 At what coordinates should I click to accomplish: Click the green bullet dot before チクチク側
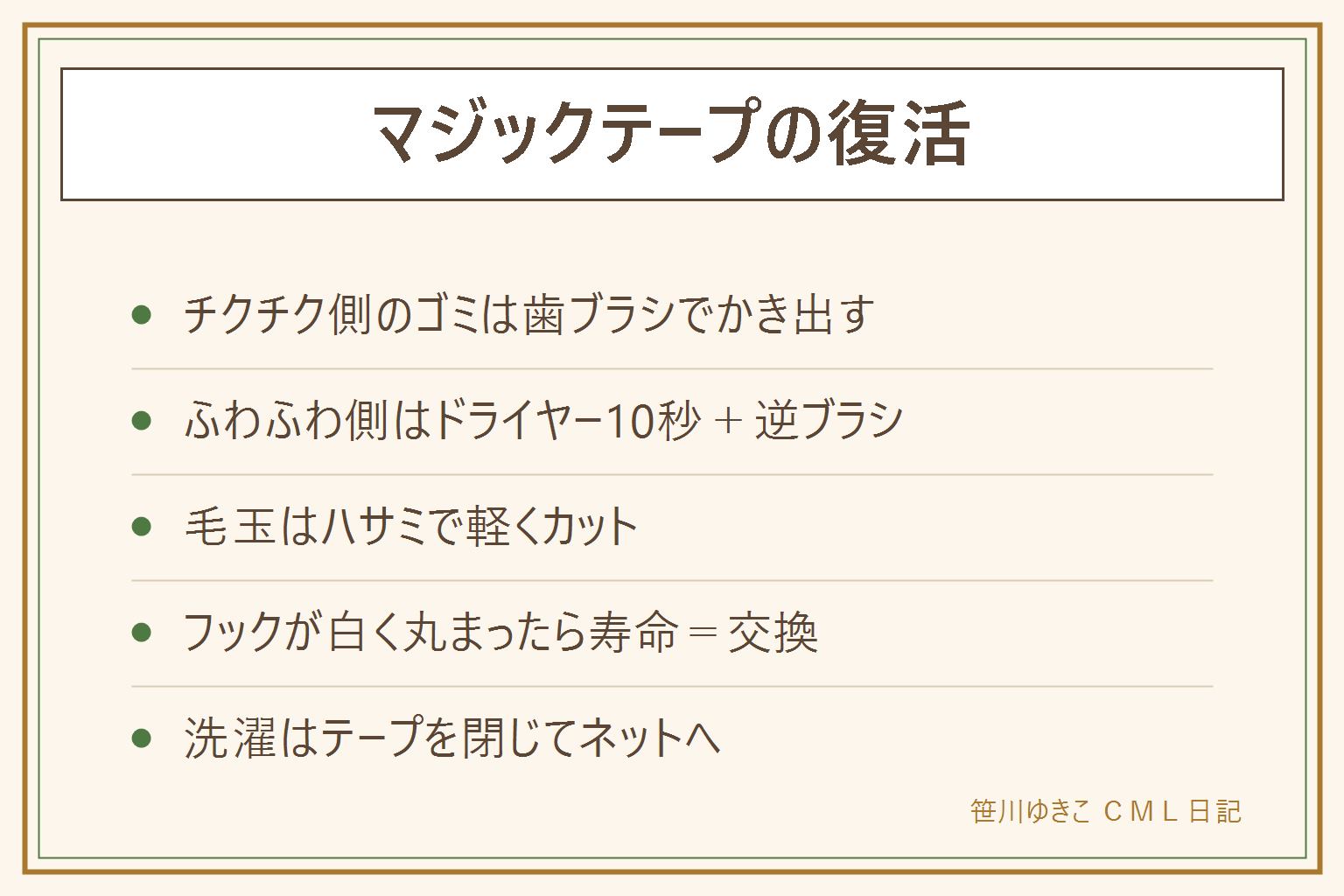(x=142, y=315)
